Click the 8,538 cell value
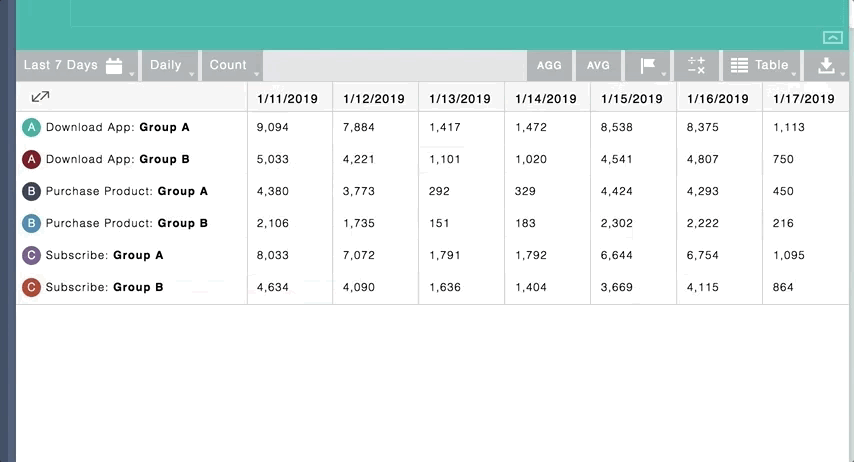 coord(617,127)
